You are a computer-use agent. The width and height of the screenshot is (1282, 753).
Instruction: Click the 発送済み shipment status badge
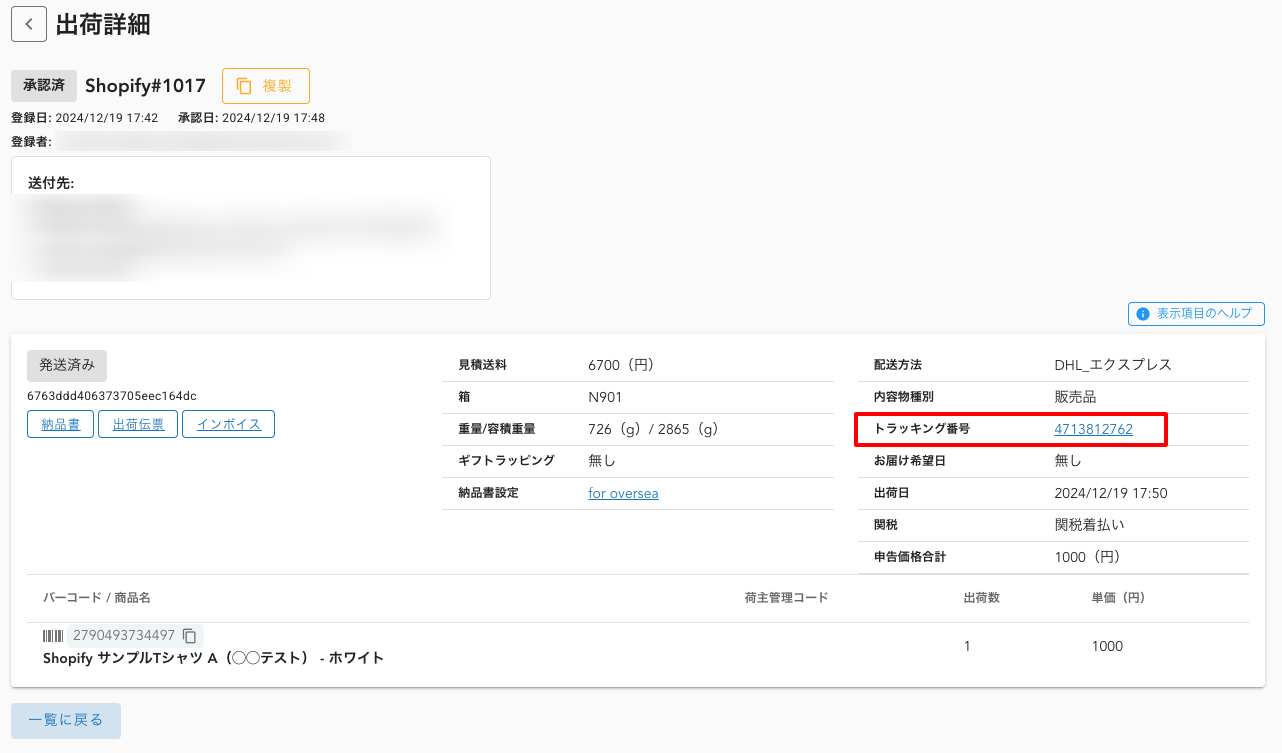click(x=67, y=366)
